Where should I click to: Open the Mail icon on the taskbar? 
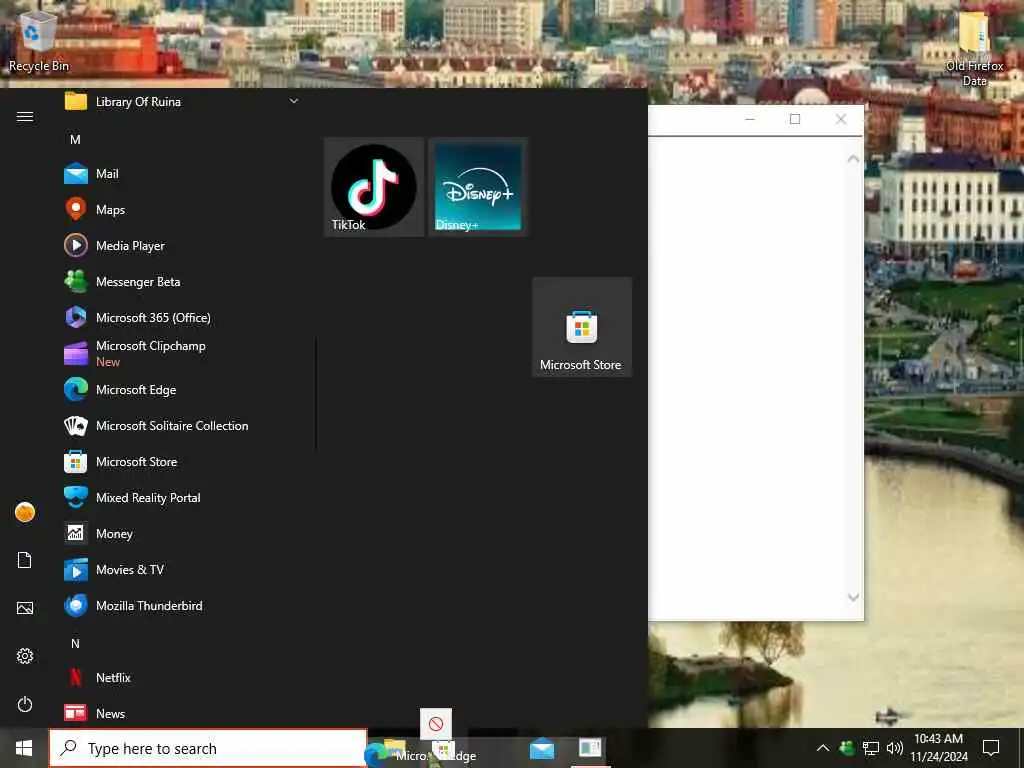coord(541,749)
